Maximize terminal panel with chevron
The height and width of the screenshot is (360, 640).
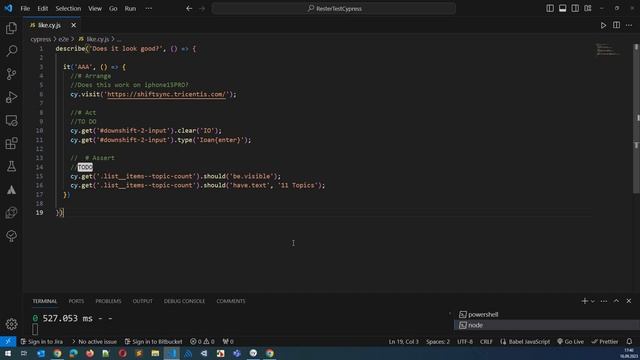[x=616, y=301]
